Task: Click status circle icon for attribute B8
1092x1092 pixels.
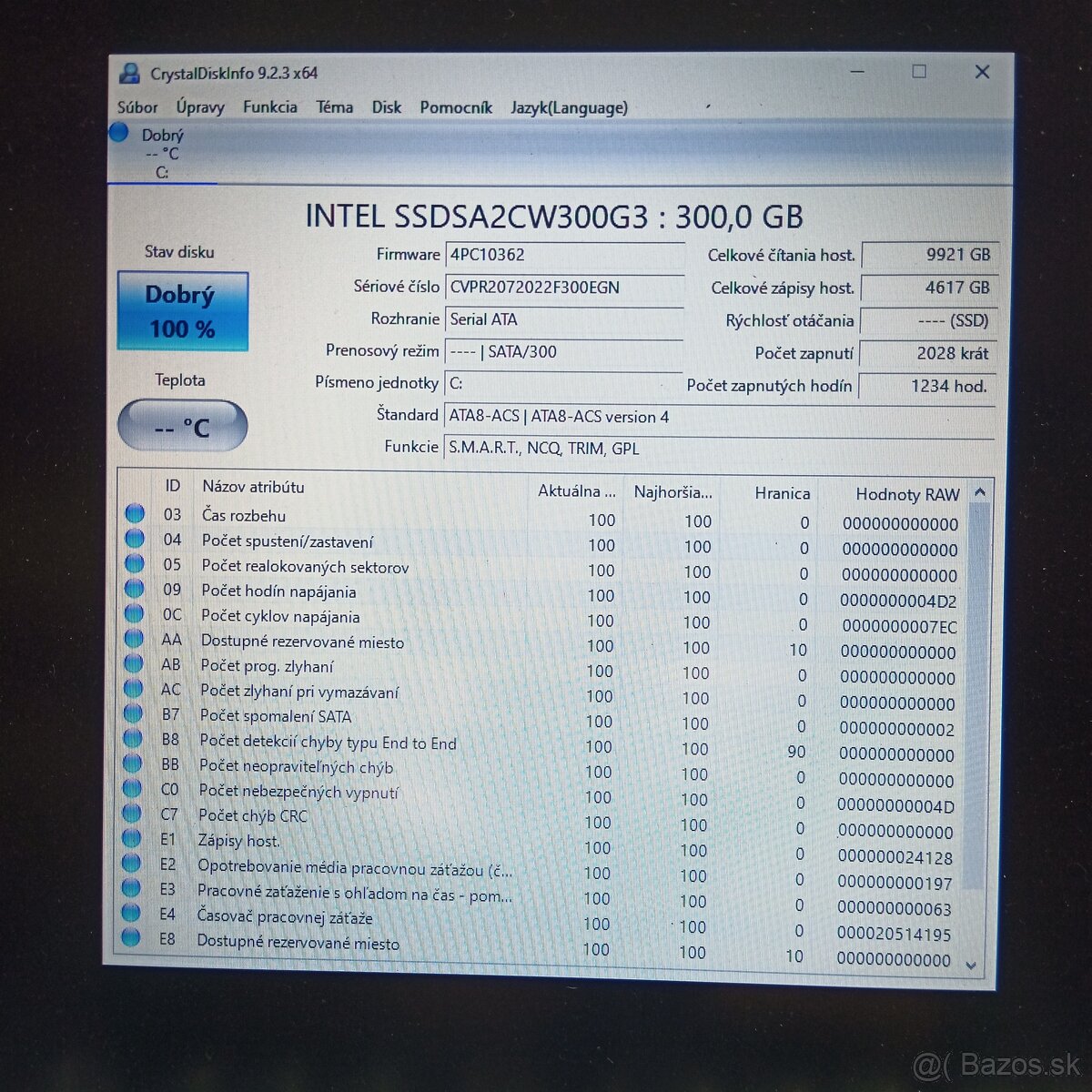Action: (133, 738)
